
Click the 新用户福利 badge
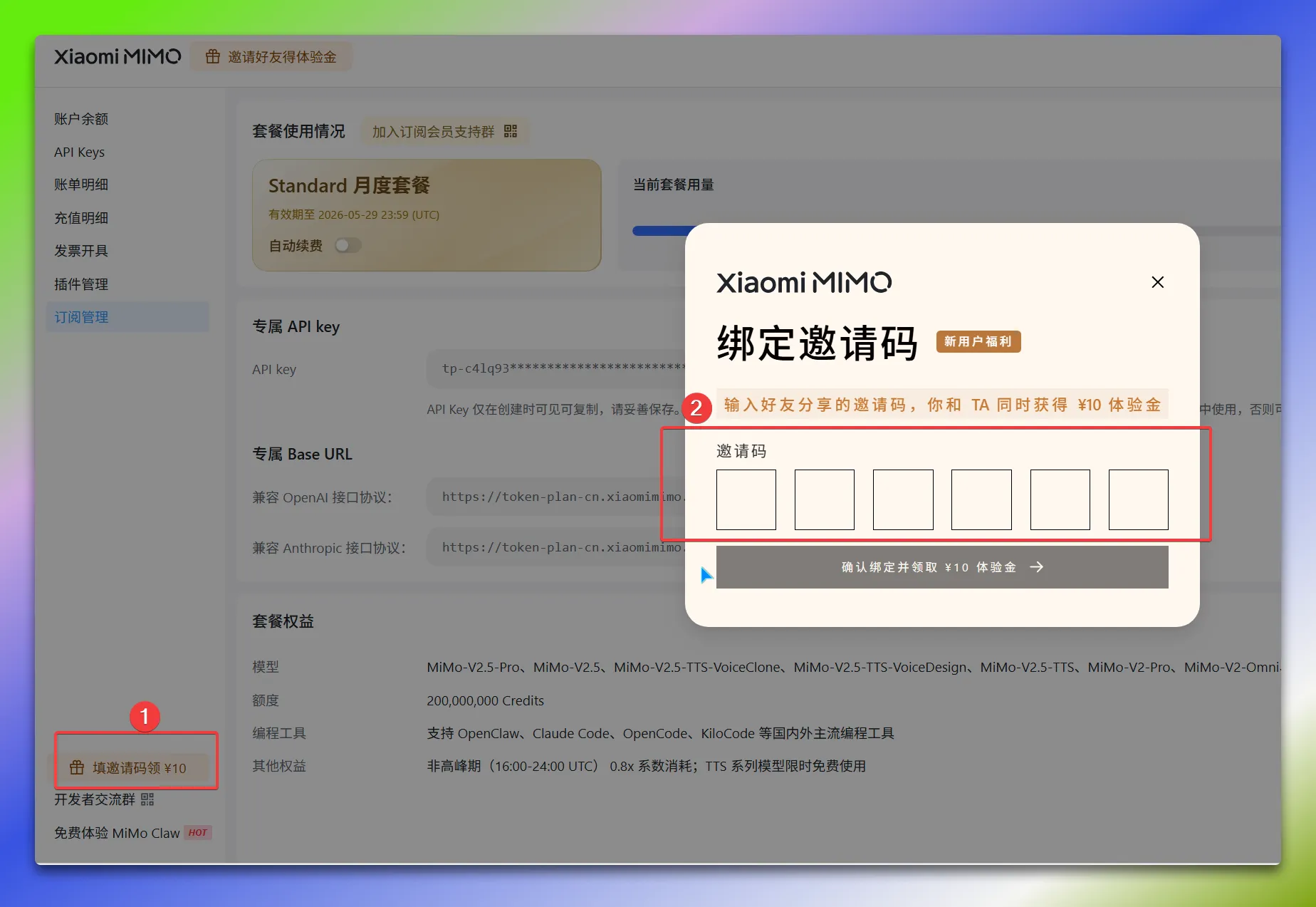tap(978, 341)
